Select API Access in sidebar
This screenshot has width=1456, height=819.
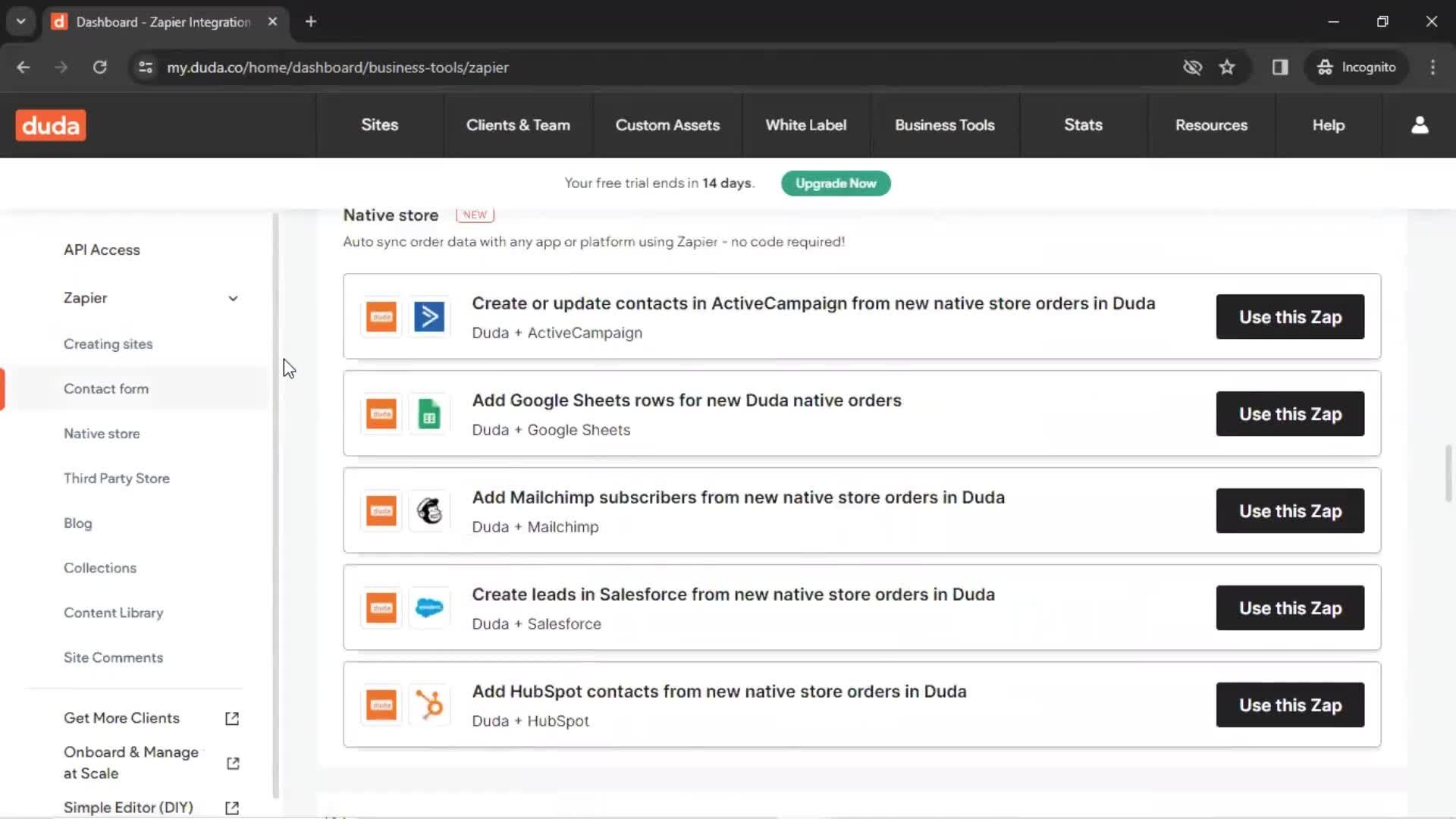(102, 250)
